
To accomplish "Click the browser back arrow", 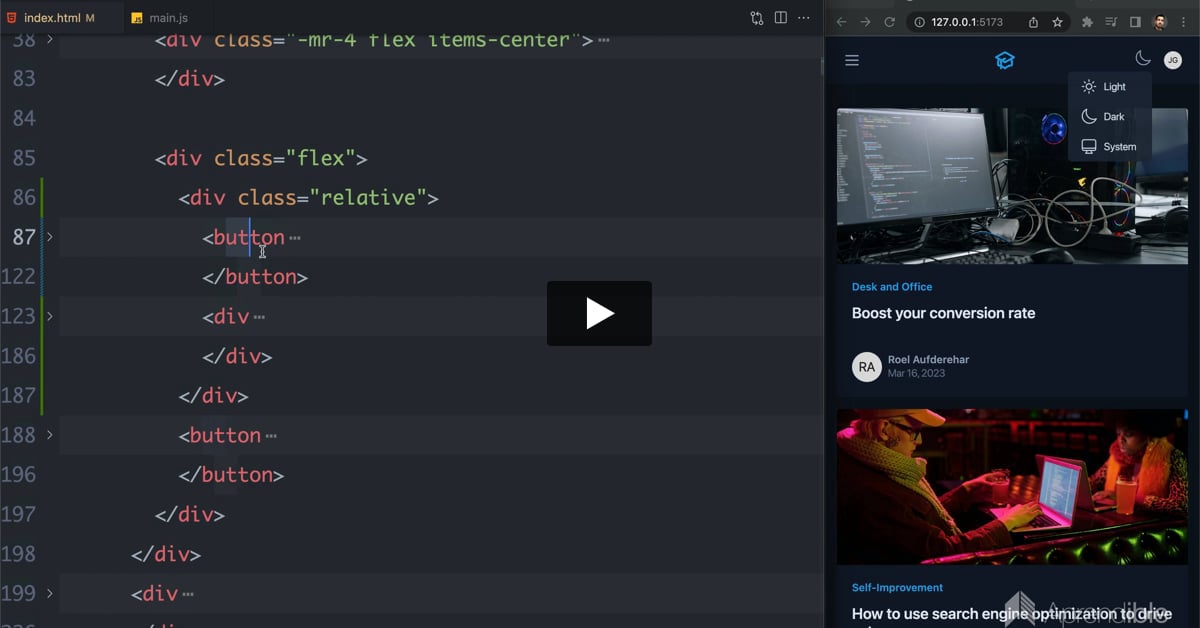I will coord(841,22).
